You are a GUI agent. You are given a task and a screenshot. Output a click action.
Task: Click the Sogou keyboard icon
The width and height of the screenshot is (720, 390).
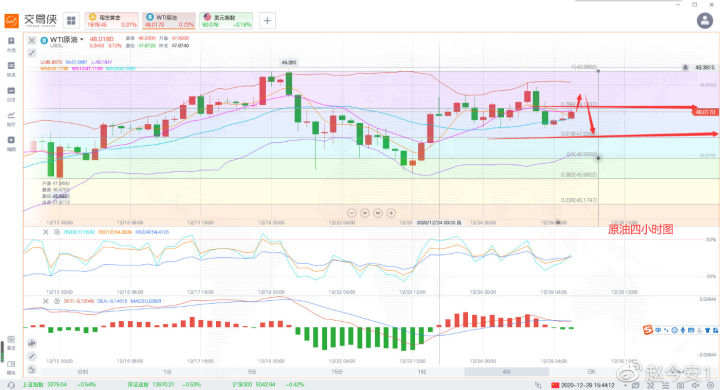pyautogui.click(x=691, y=330)
